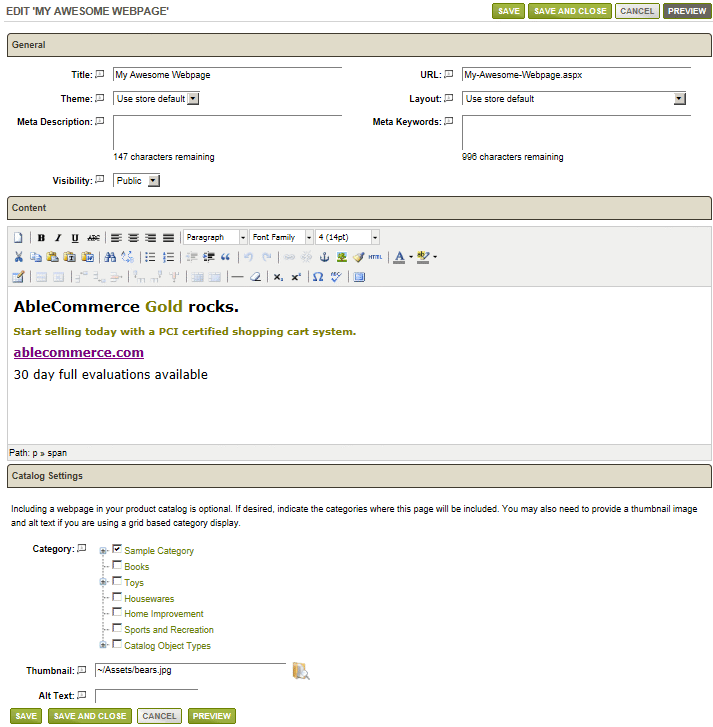
Task: Toggle bold formatting
Action: pos(41,238)
